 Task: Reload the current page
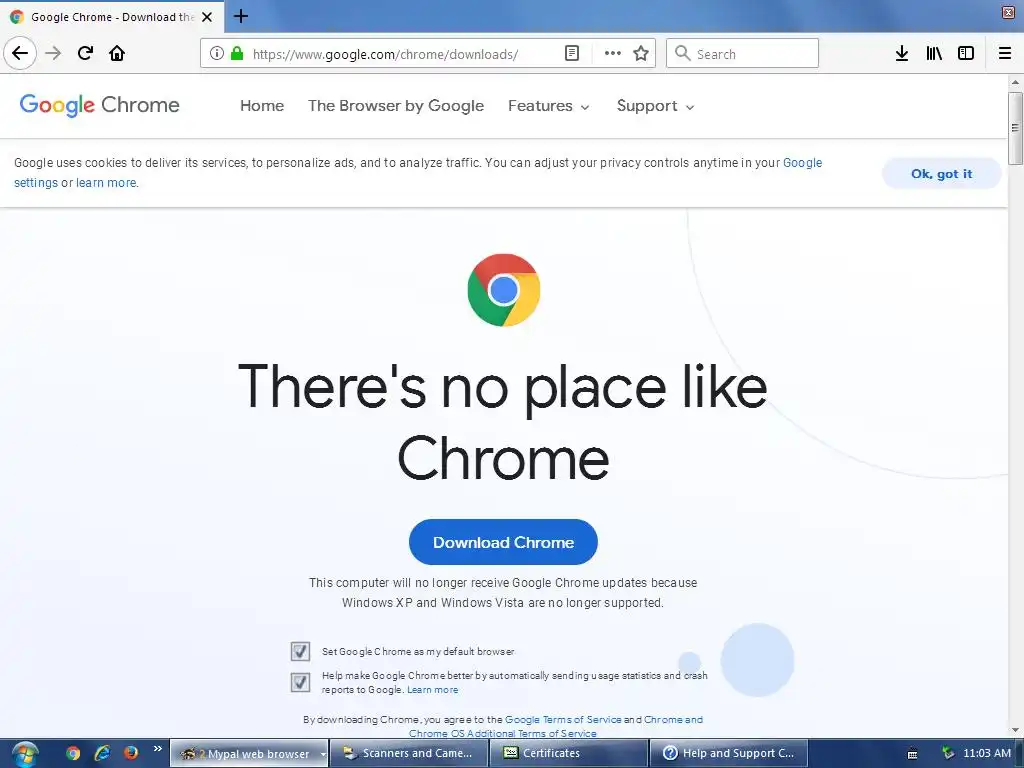click(85, 53)
